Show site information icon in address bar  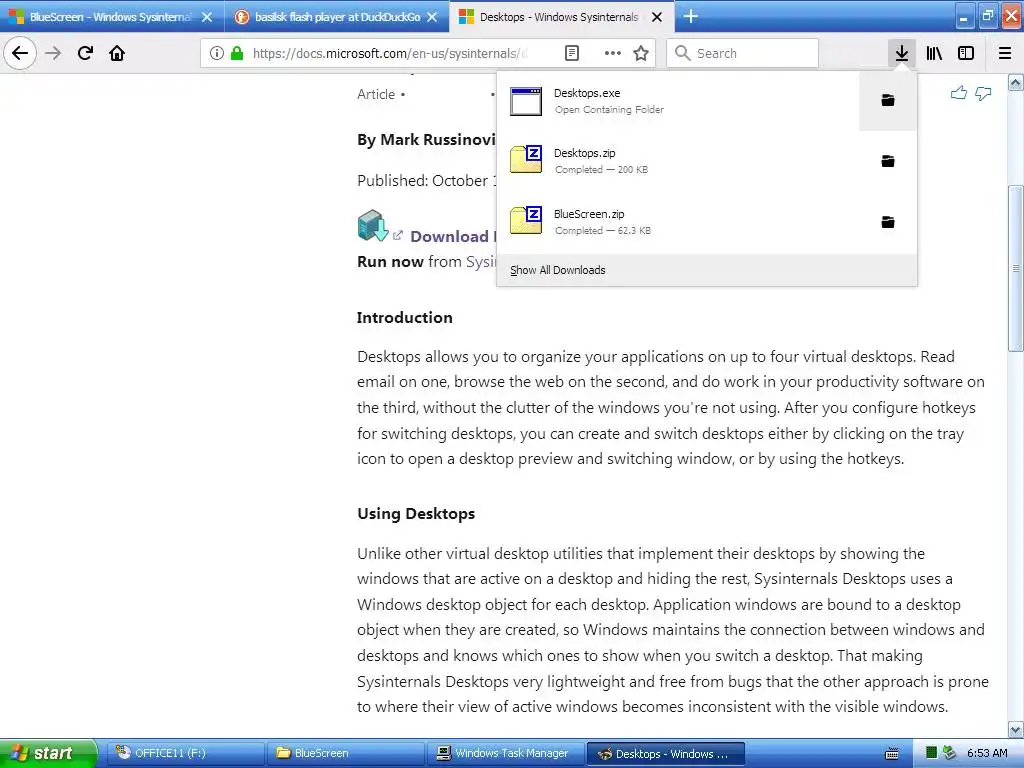[x=217, y=54]
